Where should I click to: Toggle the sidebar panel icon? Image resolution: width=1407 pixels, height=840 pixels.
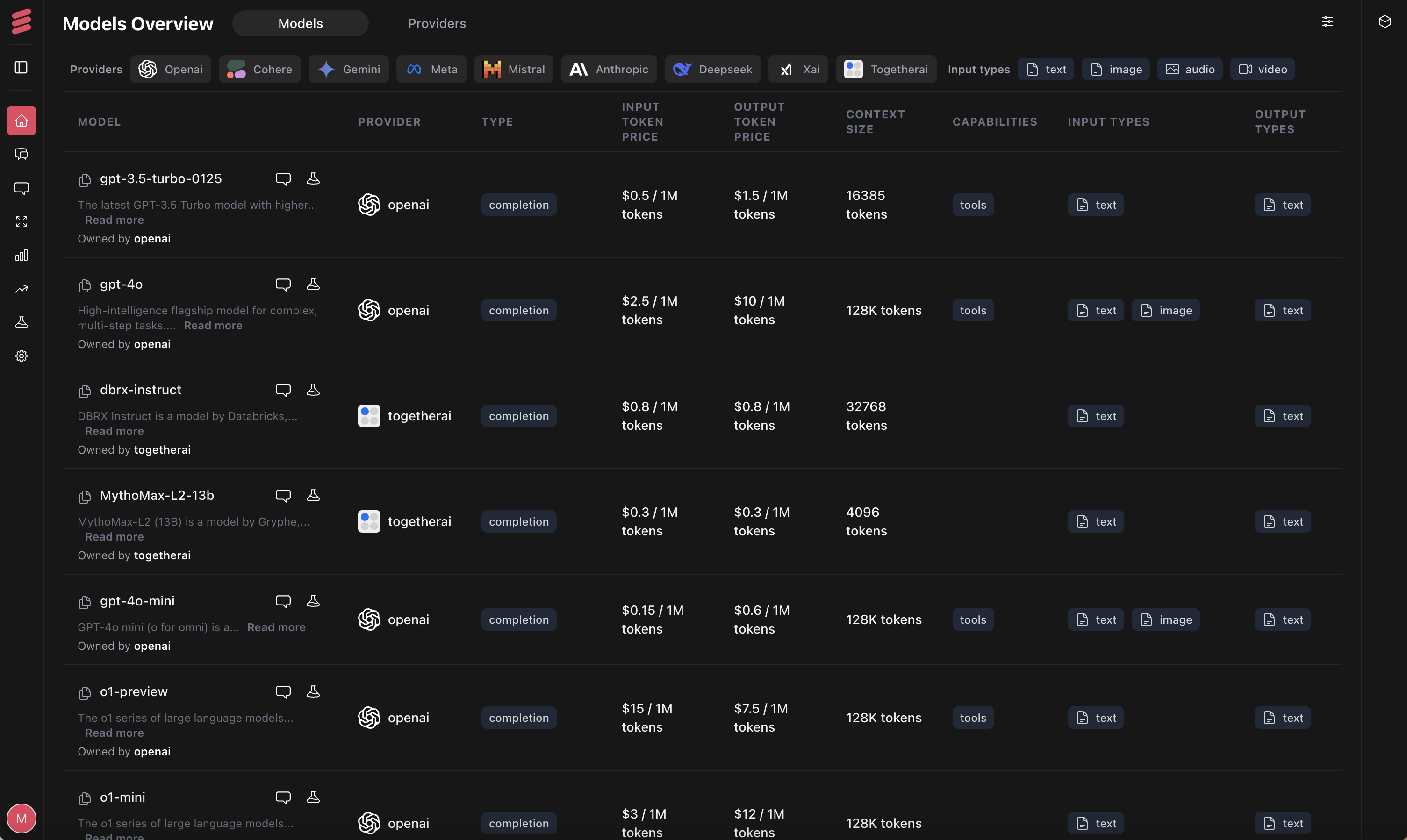pos(22,67)
